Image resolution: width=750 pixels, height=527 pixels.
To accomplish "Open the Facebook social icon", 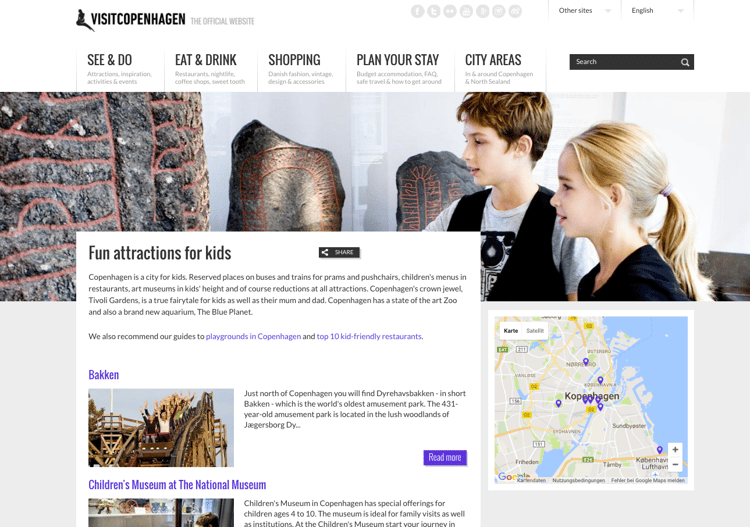I will [418, 11].
